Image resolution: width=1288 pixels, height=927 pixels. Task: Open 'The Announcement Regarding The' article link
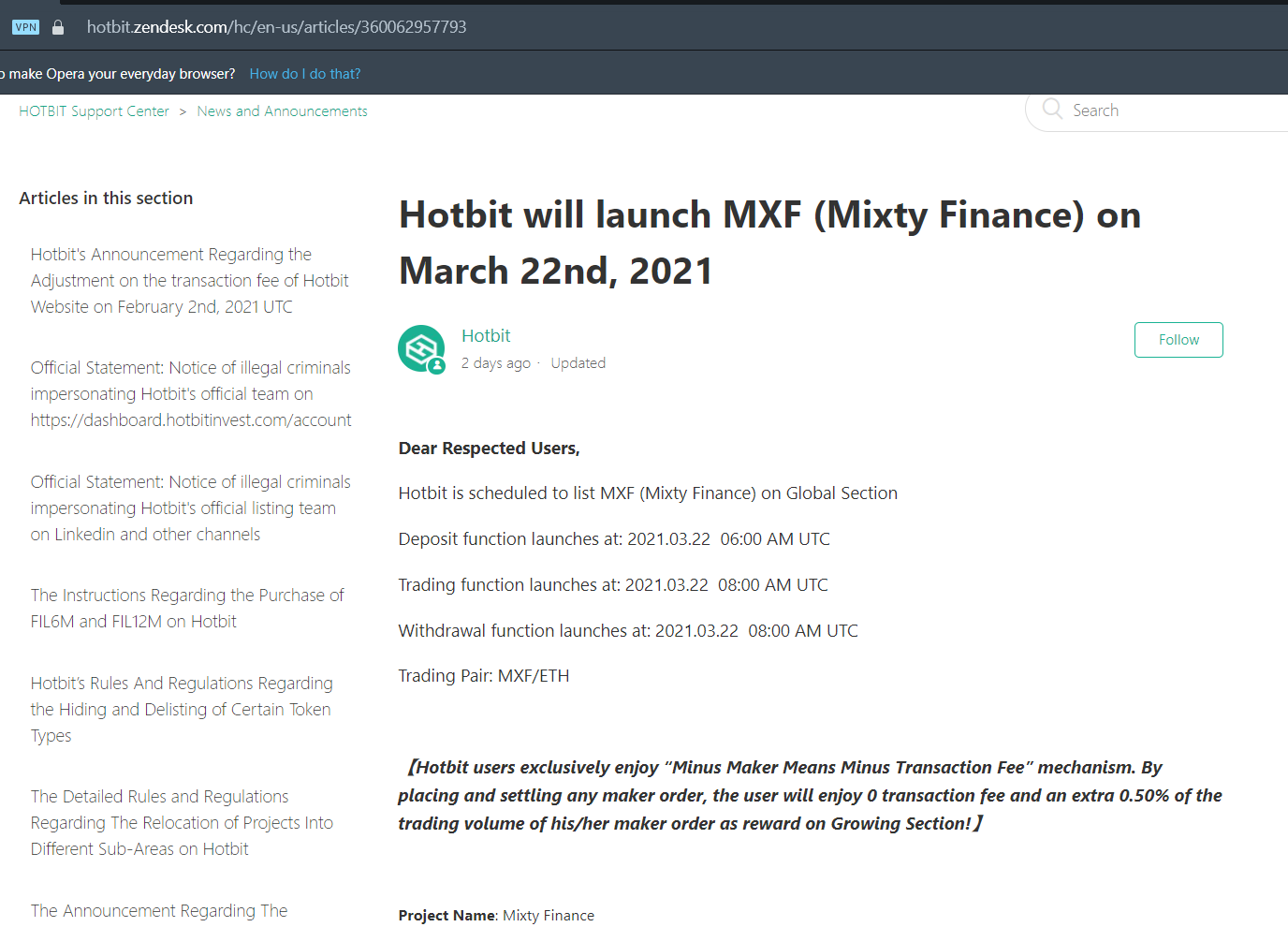pos(159,911)
